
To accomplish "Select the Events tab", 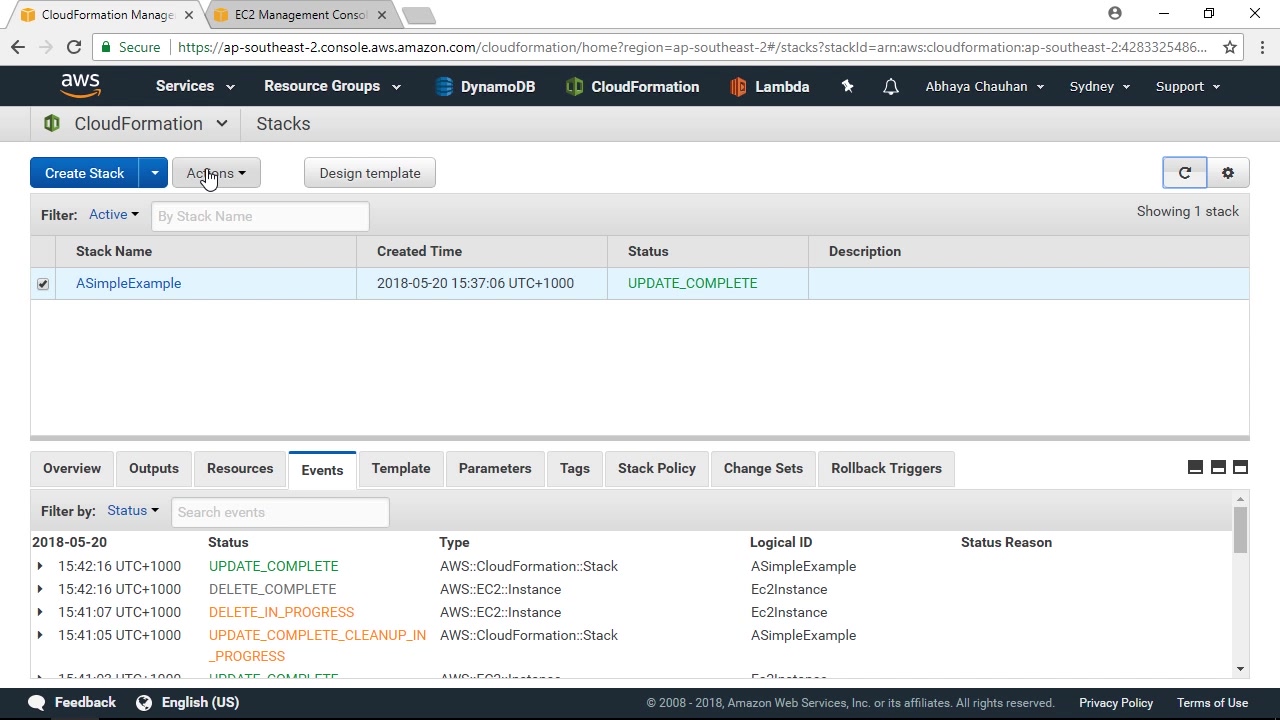I will 322,469.
